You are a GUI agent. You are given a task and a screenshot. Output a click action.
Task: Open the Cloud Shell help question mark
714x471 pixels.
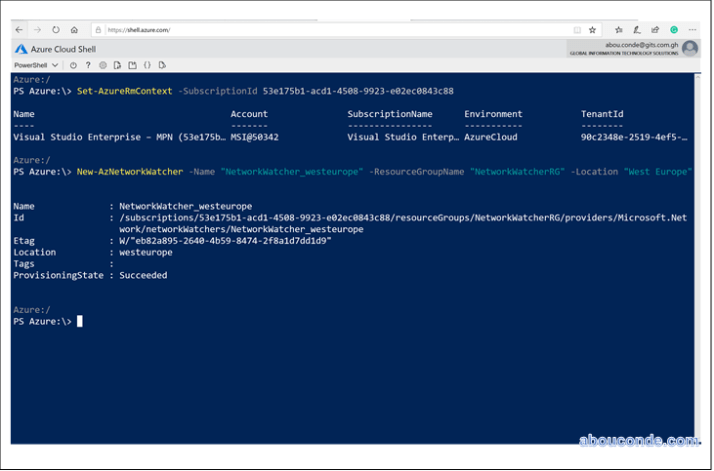88,65
